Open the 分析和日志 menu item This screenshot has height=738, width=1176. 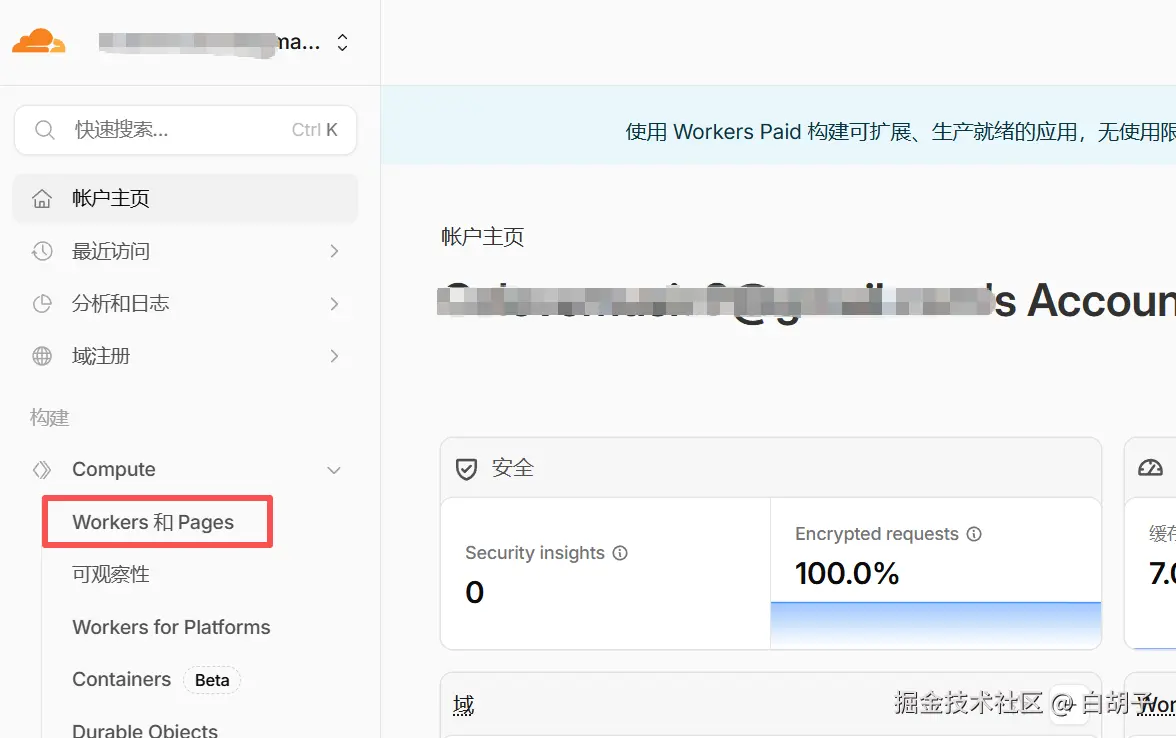pos(185,304)
